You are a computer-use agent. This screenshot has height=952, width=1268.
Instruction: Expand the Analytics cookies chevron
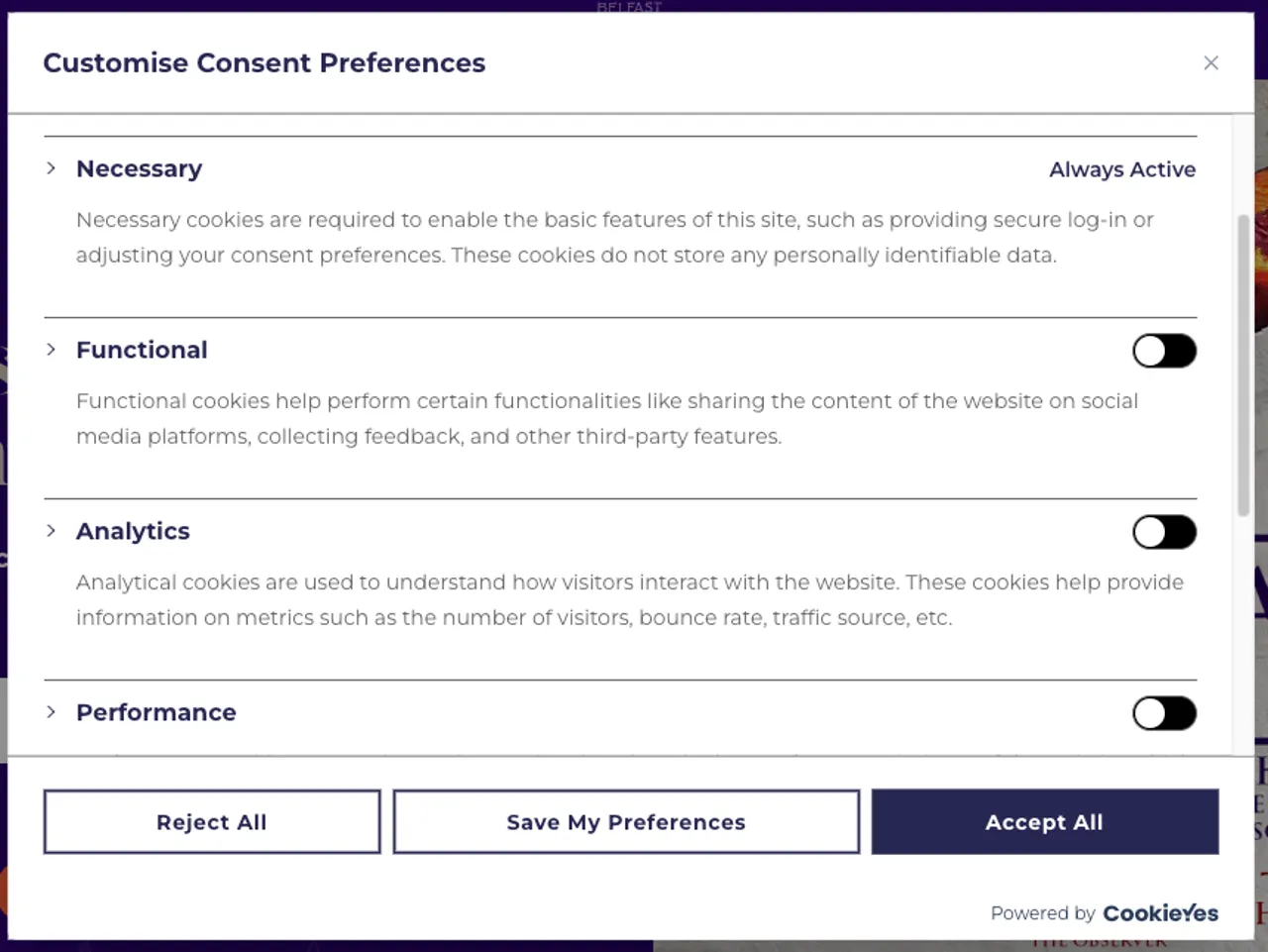[52, 531]
